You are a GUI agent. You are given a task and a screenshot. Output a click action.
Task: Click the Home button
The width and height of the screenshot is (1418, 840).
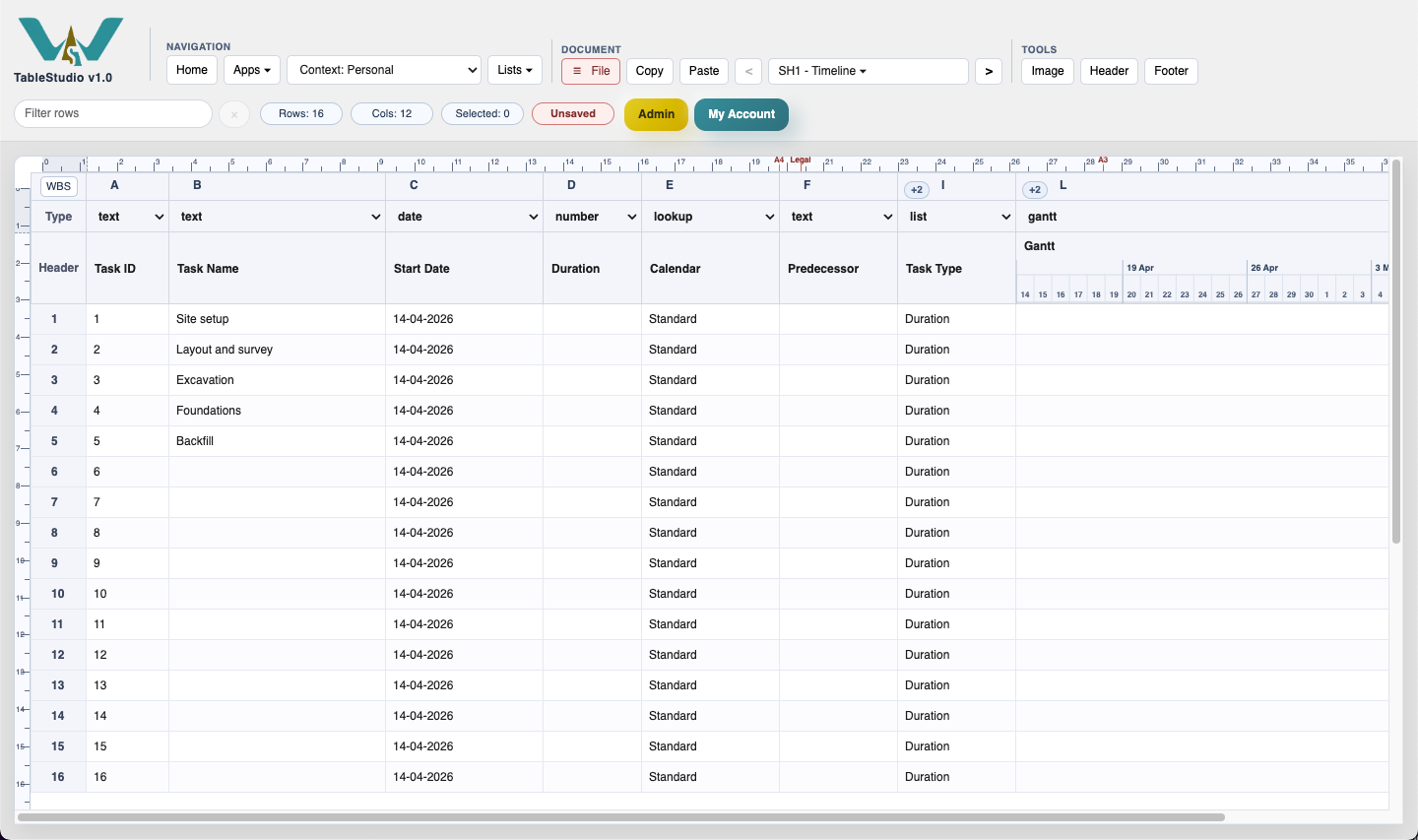(x=192, y=70)
